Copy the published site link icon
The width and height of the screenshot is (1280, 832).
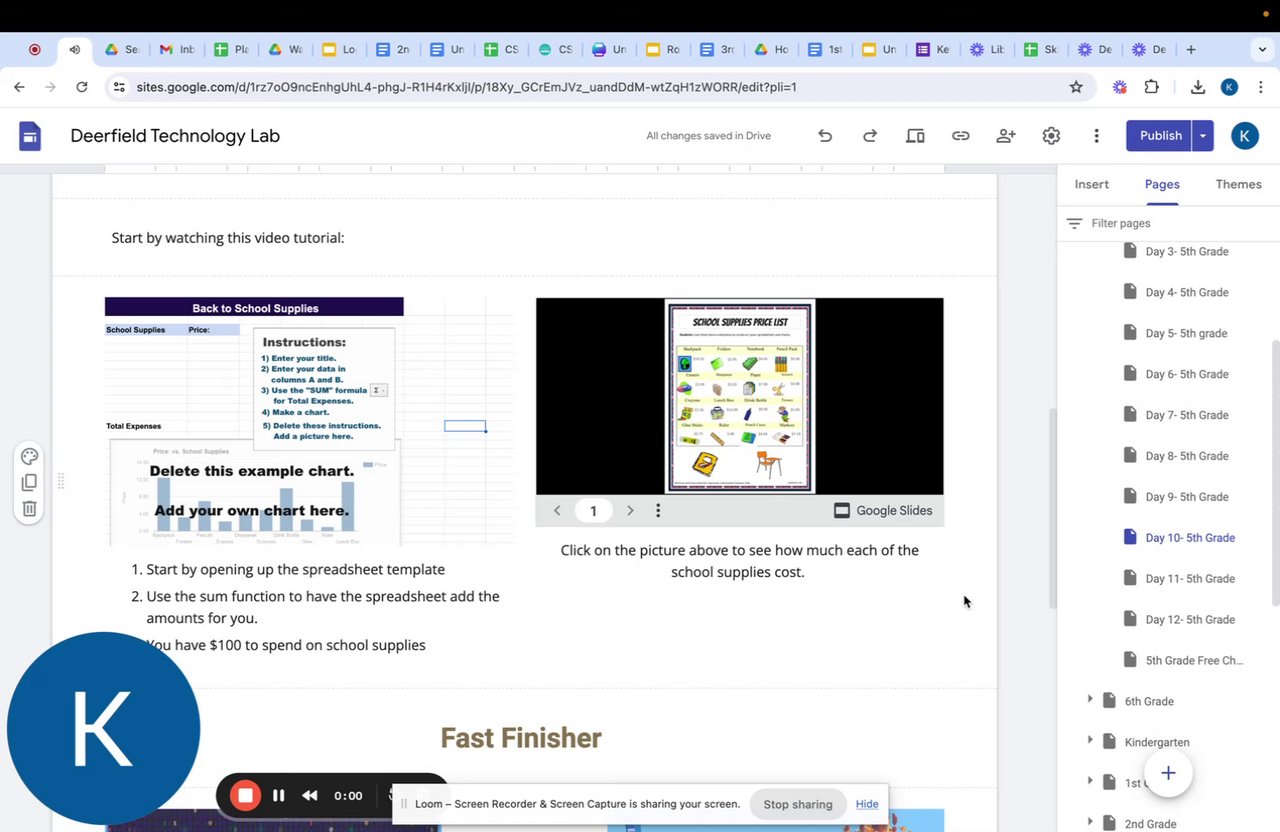click(960, 136)
